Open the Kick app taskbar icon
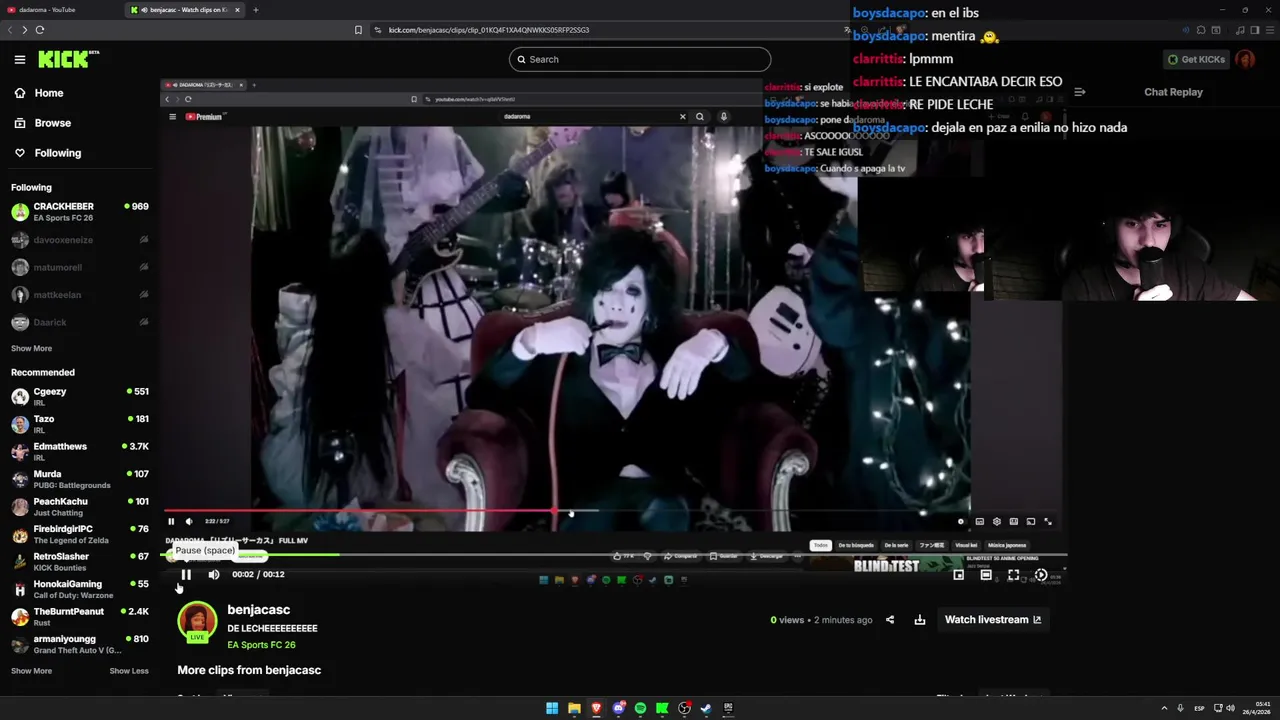This screenshot has width=1280, height=720. click(662, 708)
